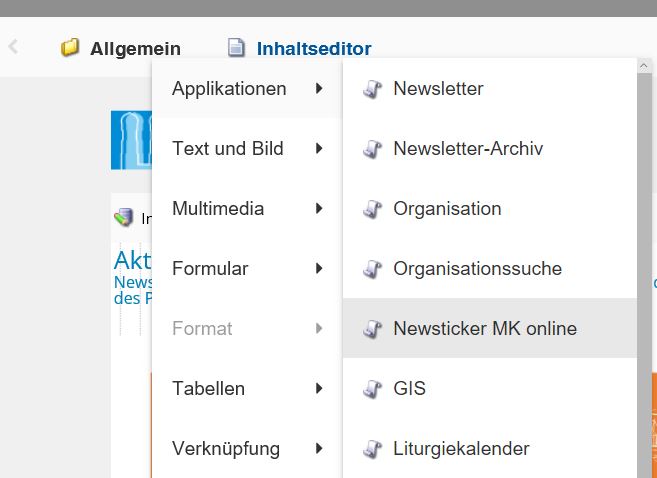Screen dimensions: 657x478
Task: Click the yellow Allgemein folder icon
Action: click(70, 48)
